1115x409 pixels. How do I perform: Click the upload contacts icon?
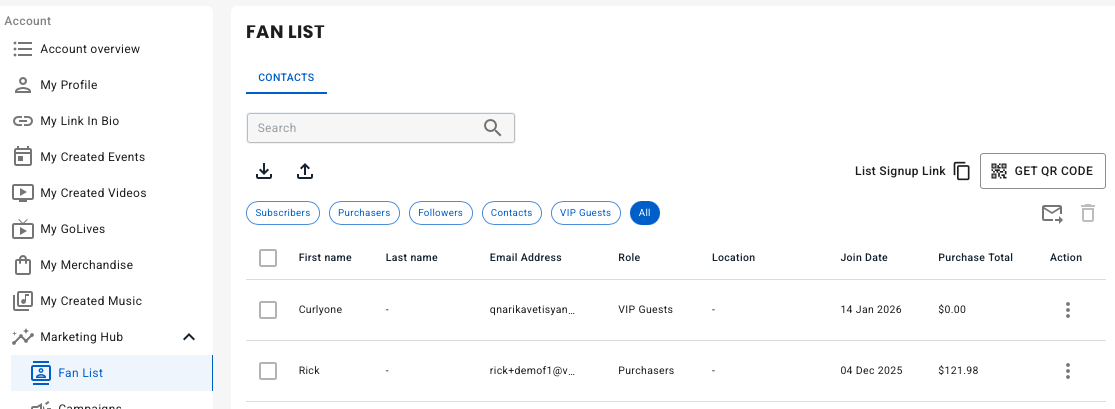tap(305, 171)
